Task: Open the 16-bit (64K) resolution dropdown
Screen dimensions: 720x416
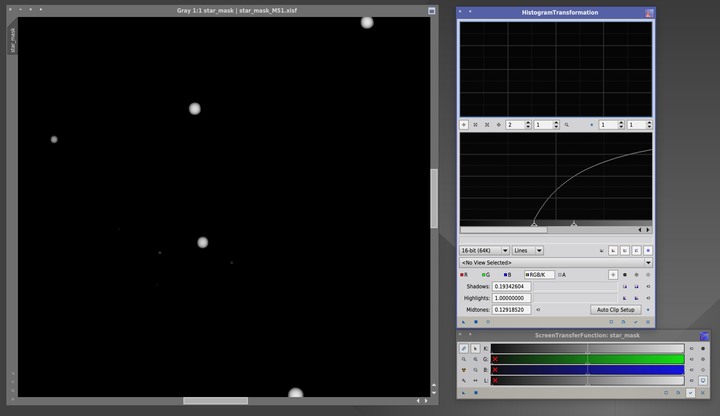Action: (484, 250)
